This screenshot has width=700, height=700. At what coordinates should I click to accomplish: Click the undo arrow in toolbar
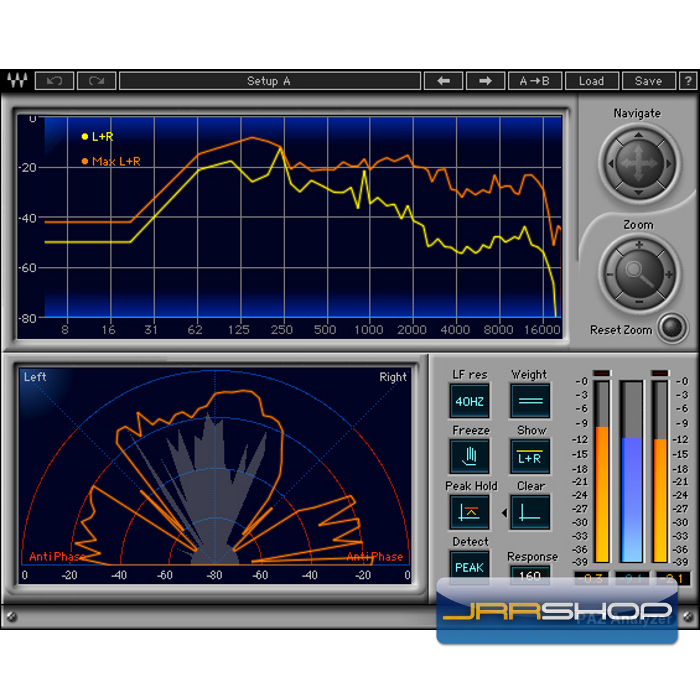point(55,81)
